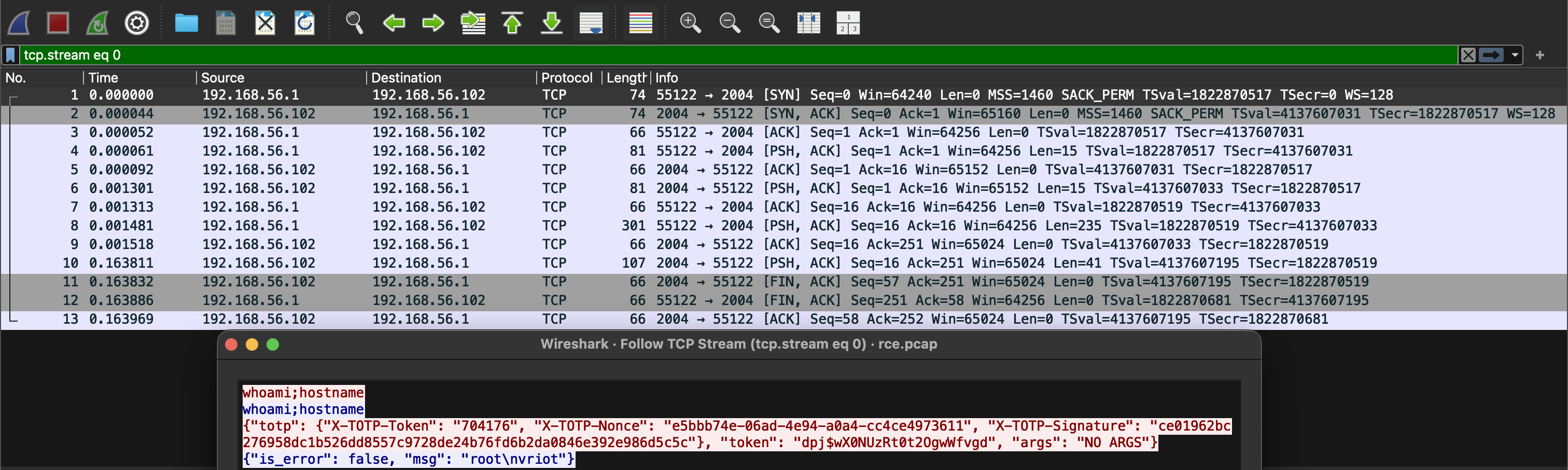Click the green restart capture icon
This screenshot has height=470, width=1568.
point(97,23)
